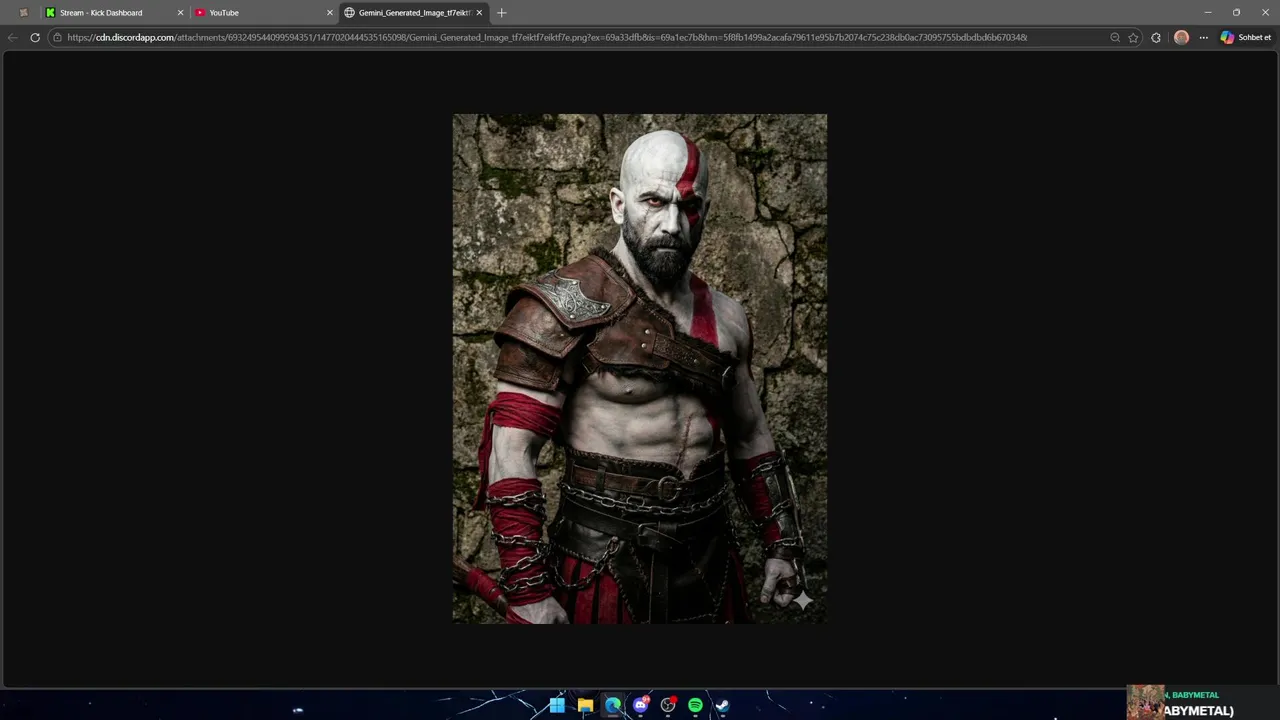Image resolution: width=1280 pixels, height=720 pixels.
Task: Restore down the browser window
Action: tap(1236, 12)
